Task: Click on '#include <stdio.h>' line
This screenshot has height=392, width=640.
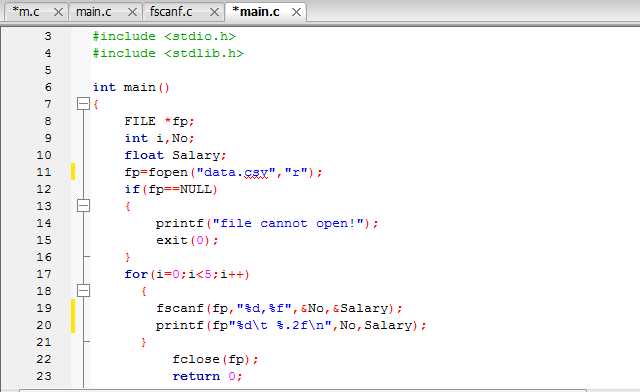Action: click(164, 36)
